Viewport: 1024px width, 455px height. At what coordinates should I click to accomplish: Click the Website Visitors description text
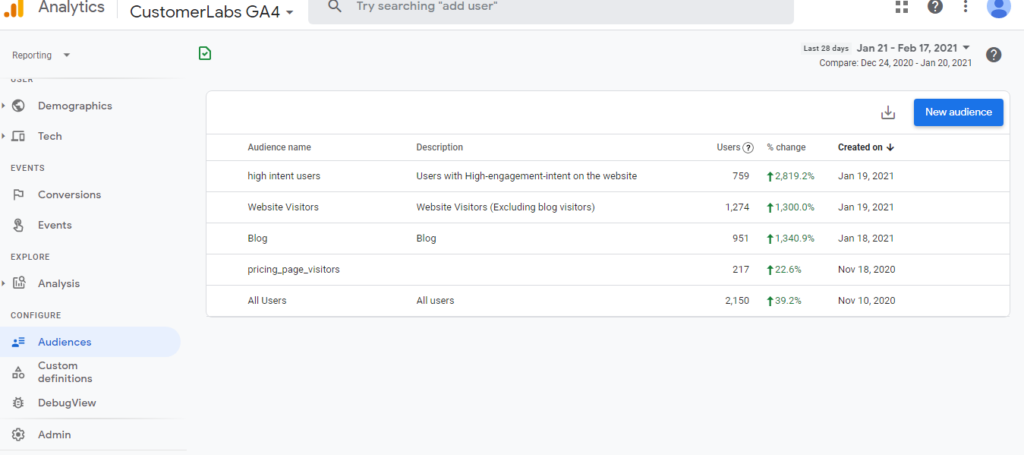[x=506, y=207]
